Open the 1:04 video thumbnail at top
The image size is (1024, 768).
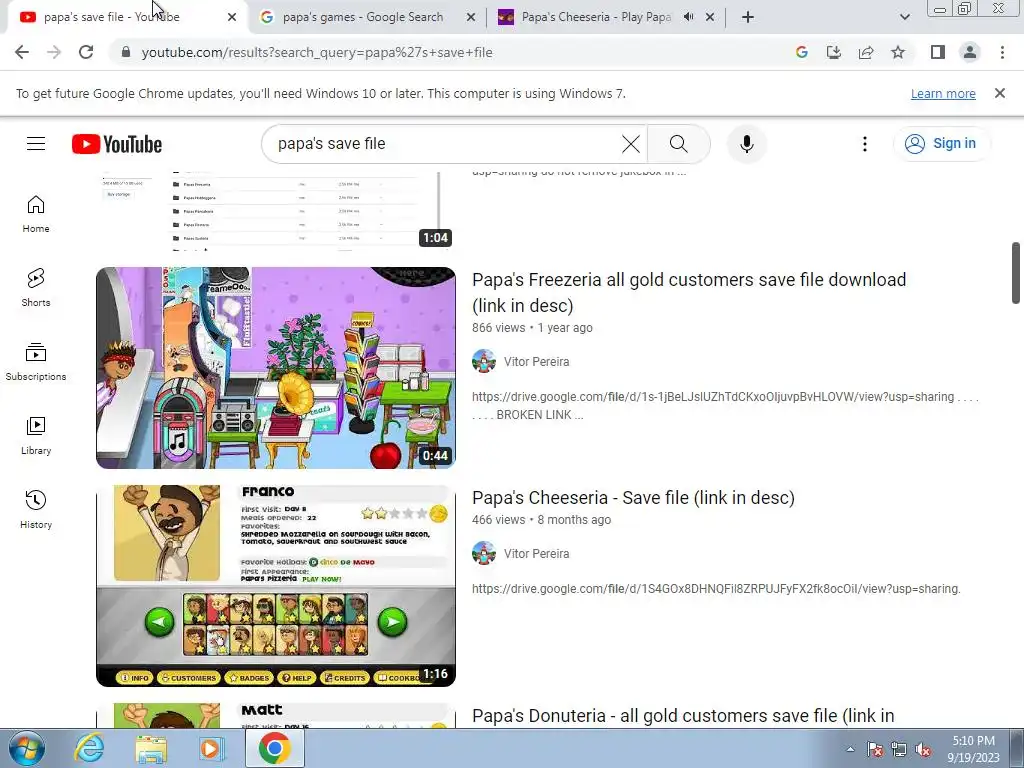click(x=276, y=211)
